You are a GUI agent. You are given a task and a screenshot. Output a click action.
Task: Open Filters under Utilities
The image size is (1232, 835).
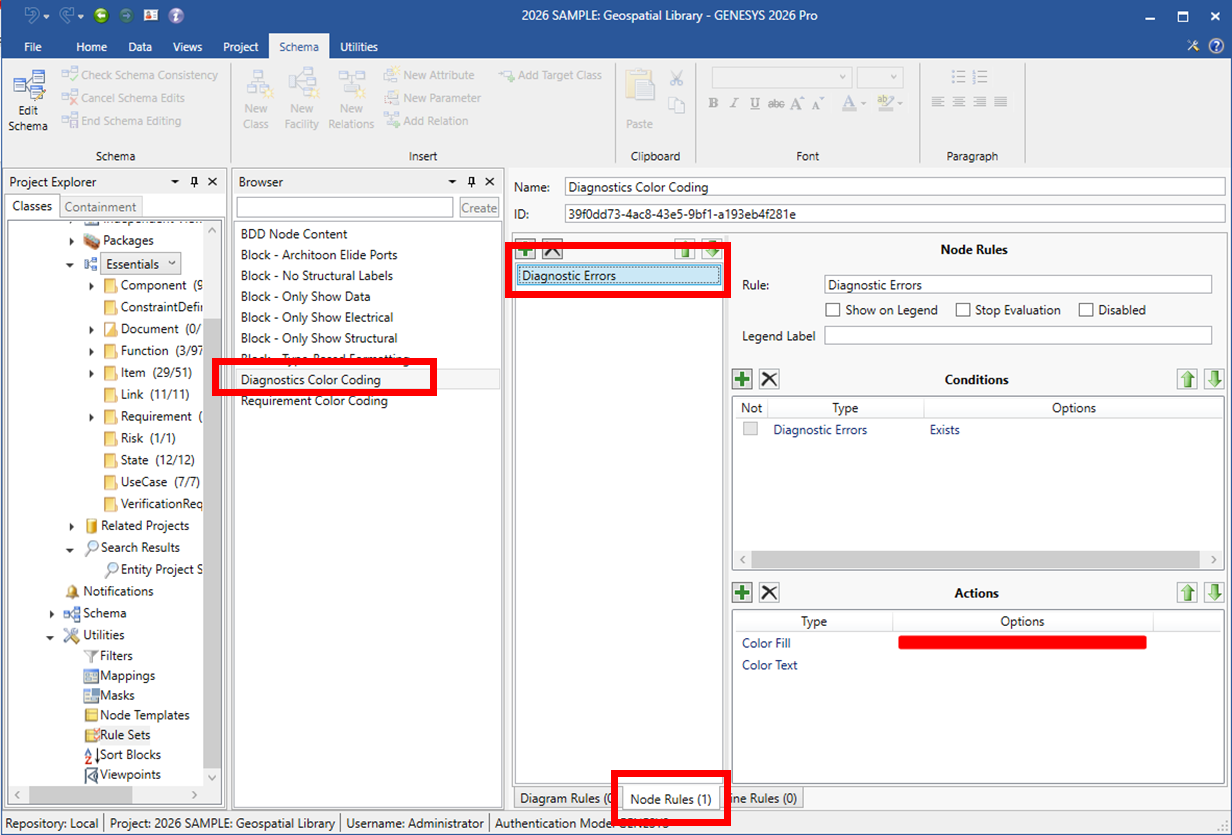tap(115, 656)
